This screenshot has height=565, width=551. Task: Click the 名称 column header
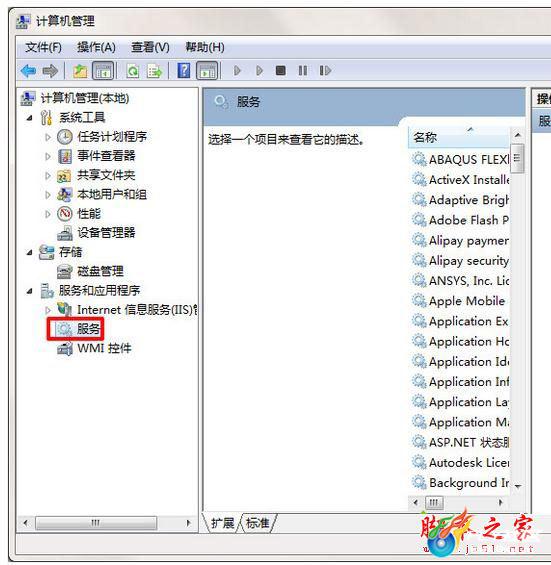[x=459, y=138]
